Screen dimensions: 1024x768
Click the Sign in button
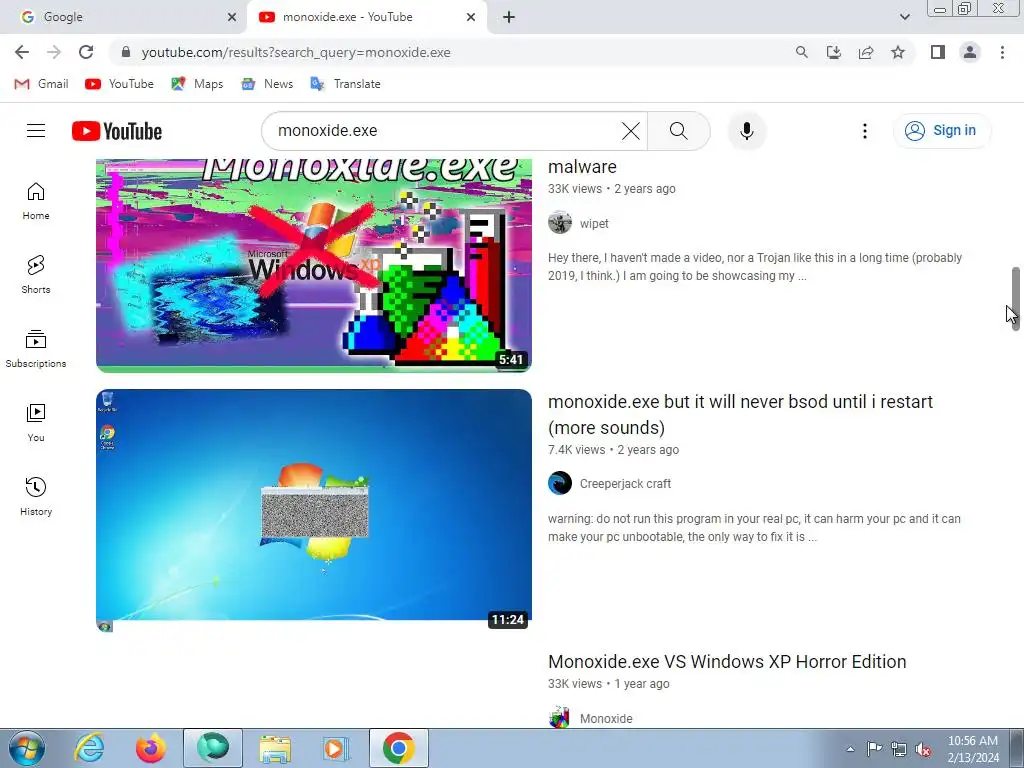pyautogui.click(x=942, y=131)
